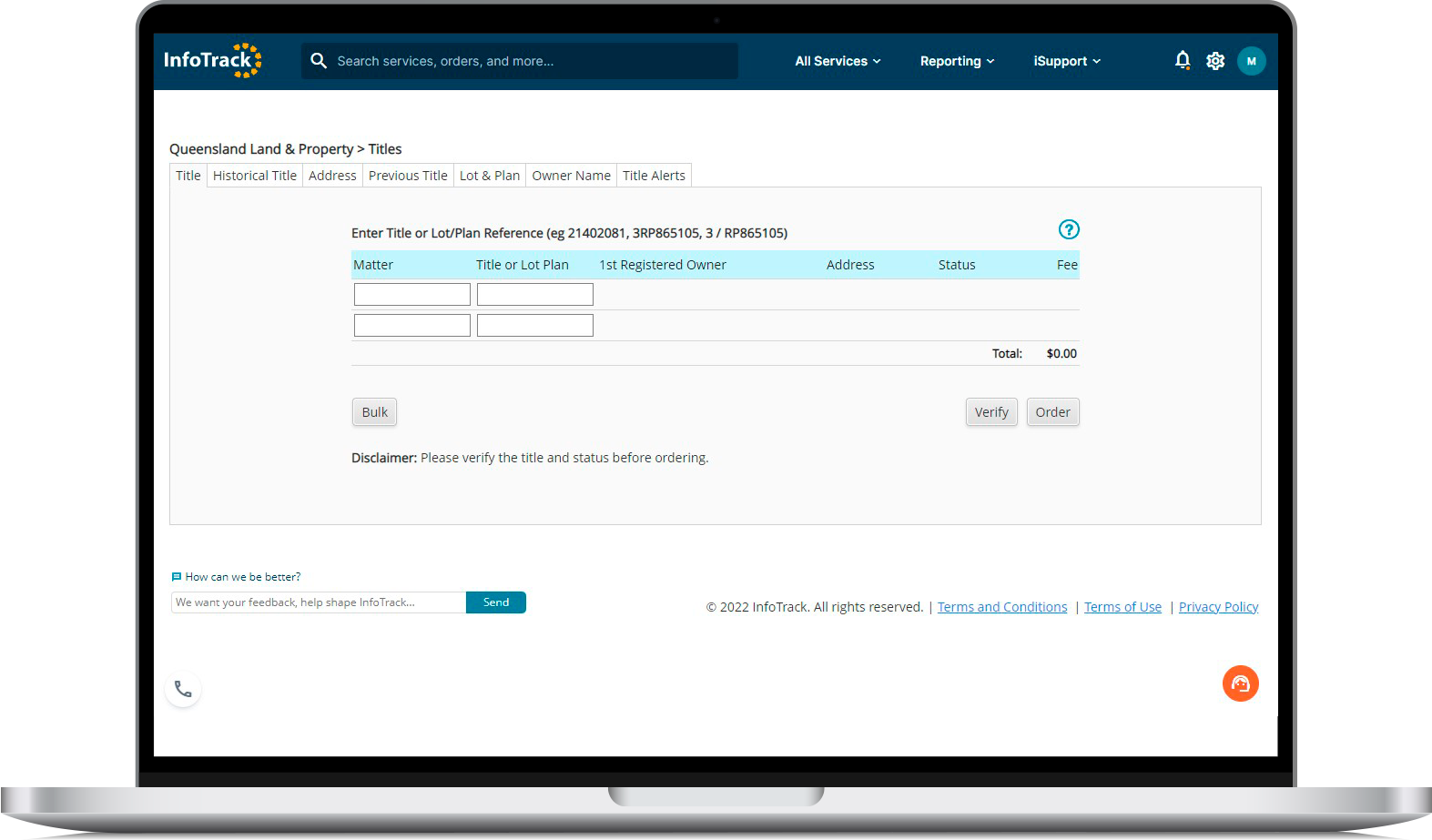1432x840 pixels.
Task: Click the Bulk button
Action: [x=374, y=412]
